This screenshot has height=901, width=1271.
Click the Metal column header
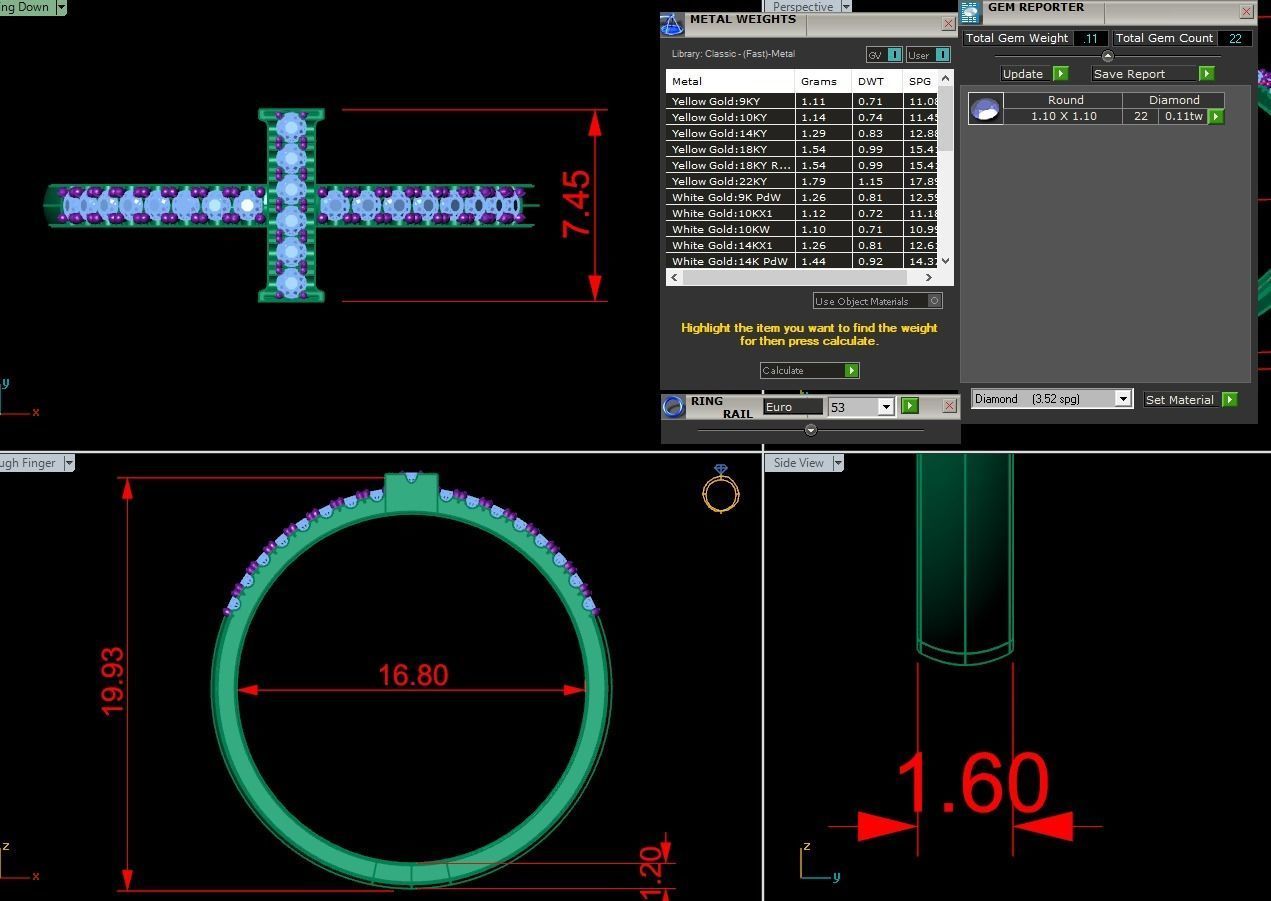[x=730, y=81]
